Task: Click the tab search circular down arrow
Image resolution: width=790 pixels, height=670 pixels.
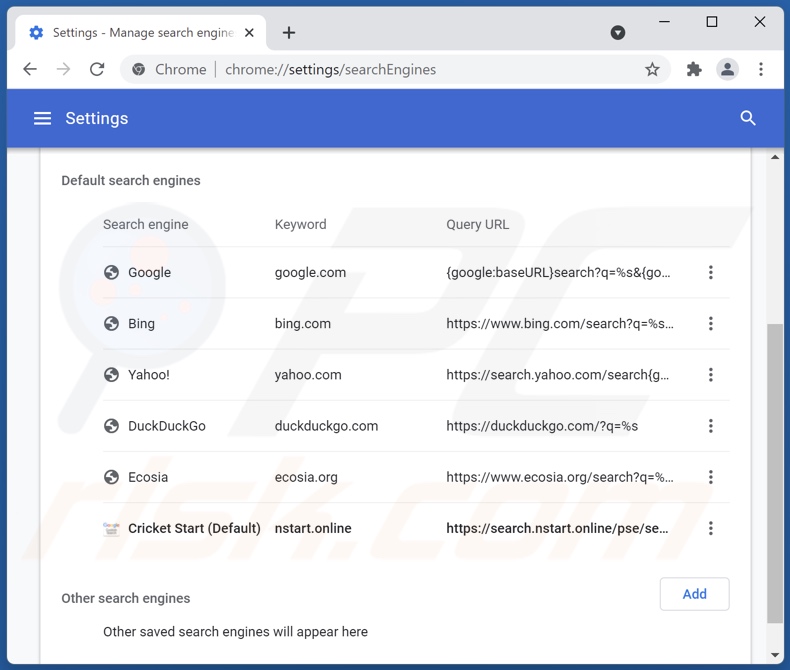Action: [x=618, y=33]
